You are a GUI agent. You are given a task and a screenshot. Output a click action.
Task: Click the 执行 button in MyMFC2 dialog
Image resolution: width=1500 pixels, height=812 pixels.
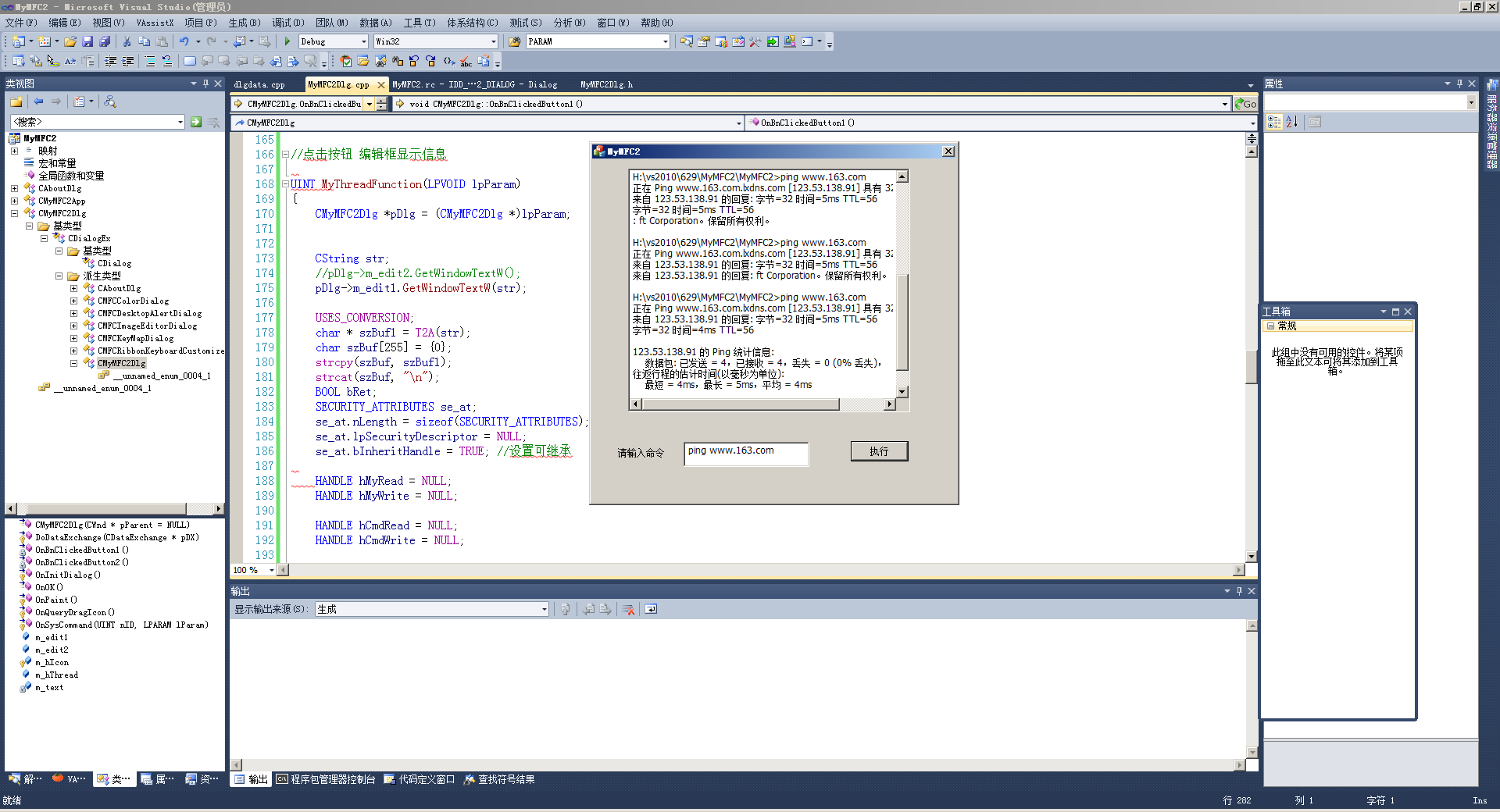tap(879, 451)
